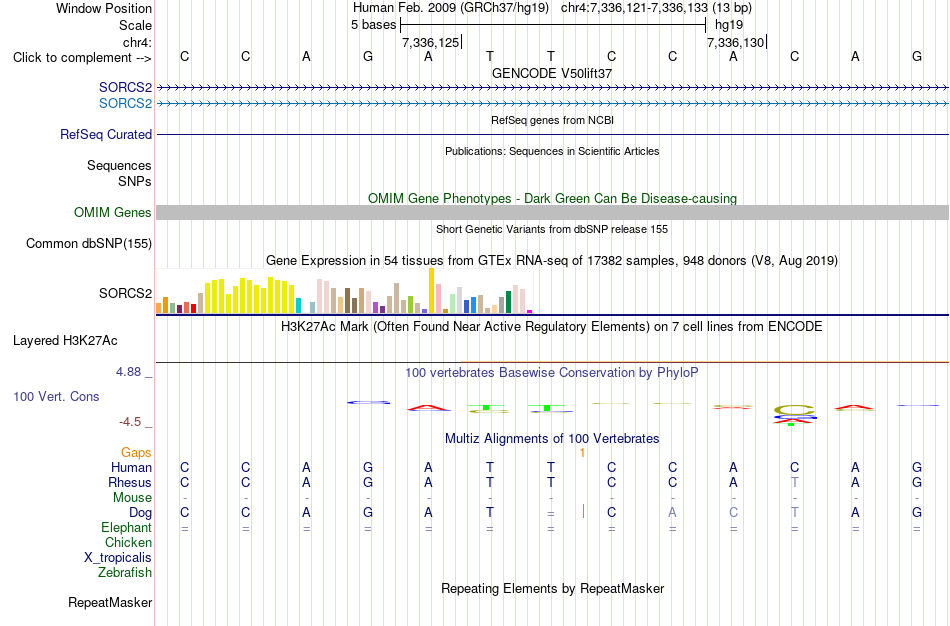Select the X_tropicalis species label
This screenshot has width=950, height=626.
pyautogui.click(x=118, y=558)
